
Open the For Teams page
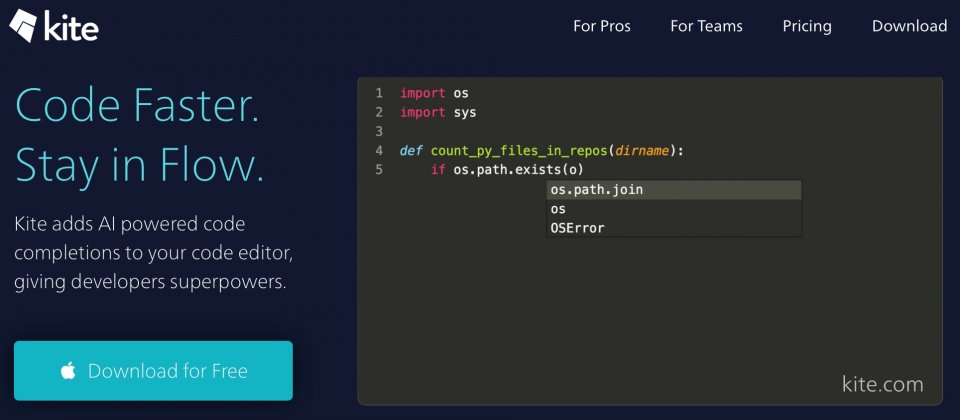click(706, 26)
